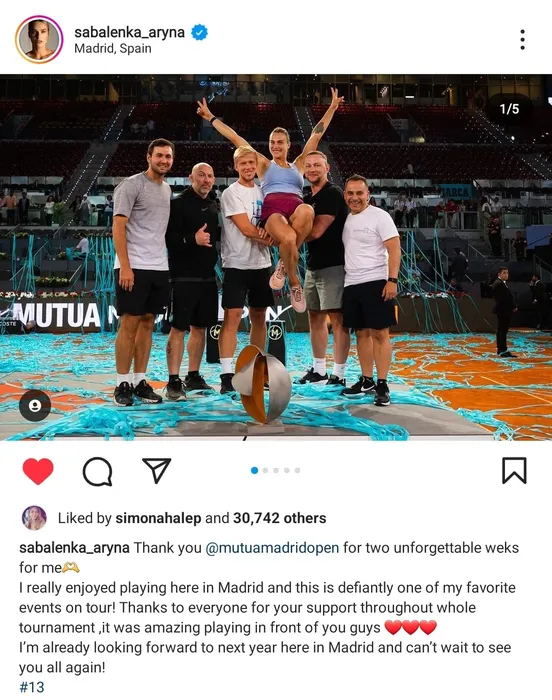Unlike the post via red heart icon
The width and height of the screenshot is (552, 700).
[38, 471]
